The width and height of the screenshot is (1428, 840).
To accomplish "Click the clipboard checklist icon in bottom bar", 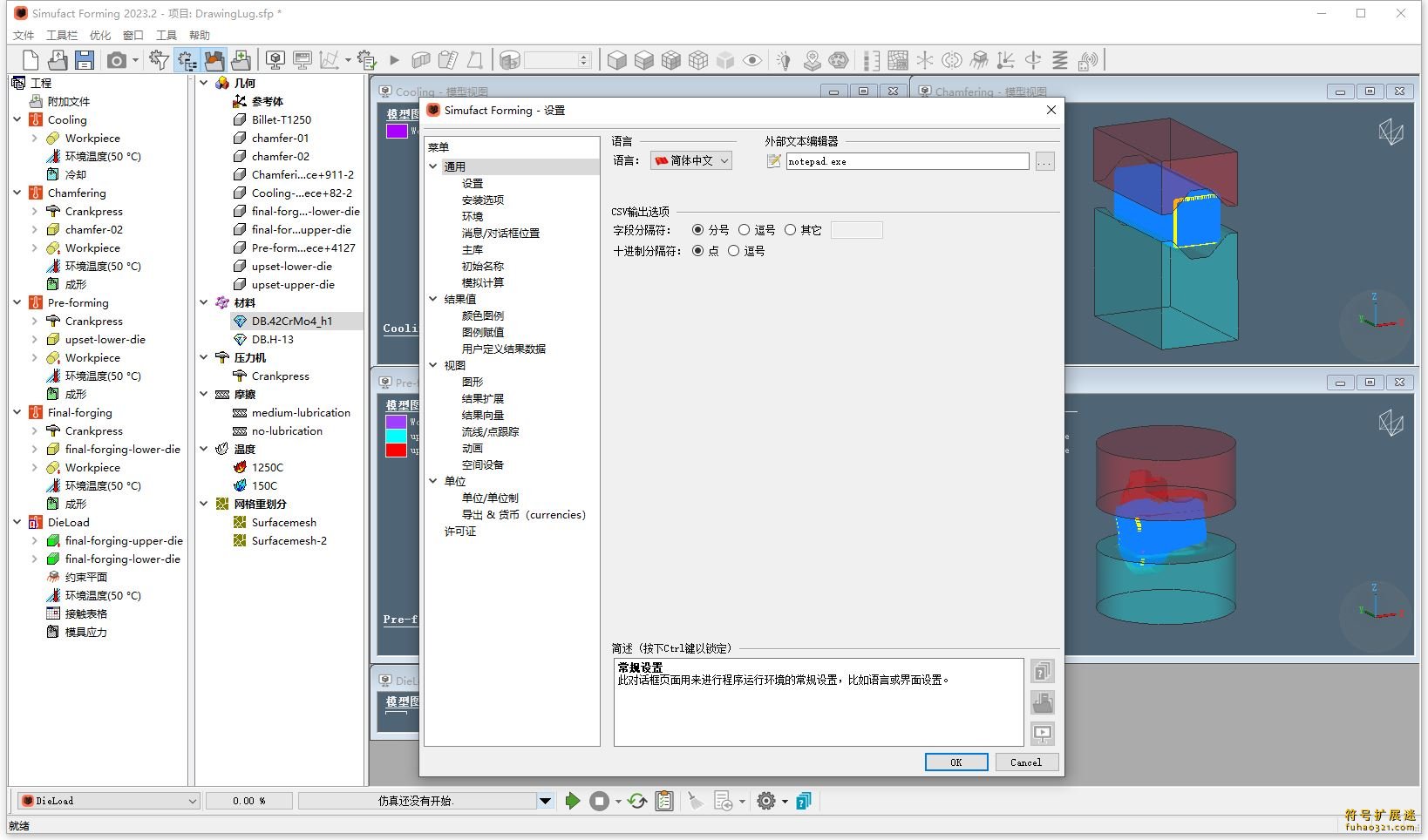I will (664, 801).
